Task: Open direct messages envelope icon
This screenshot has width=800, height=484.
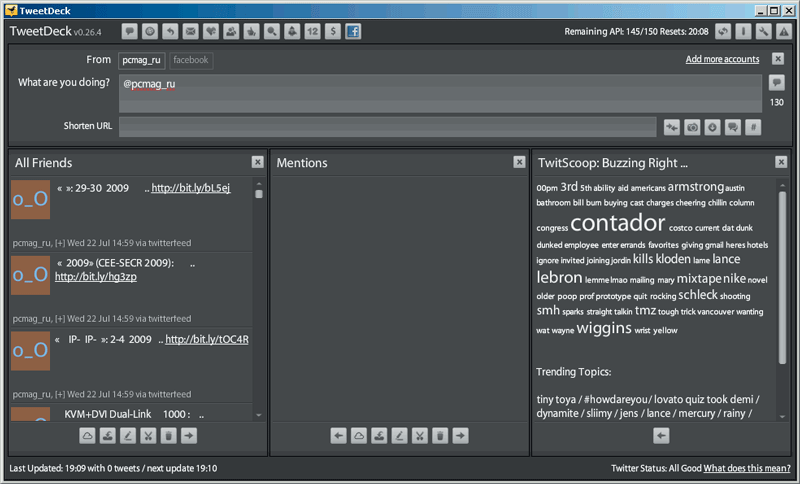Action: click(190, 31)
